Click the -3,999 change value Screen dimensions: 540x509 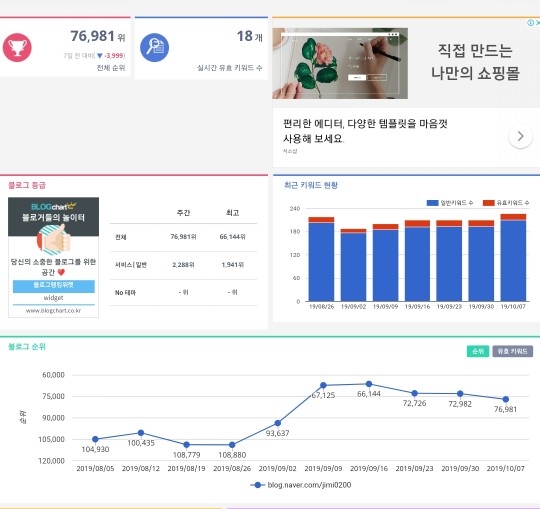coord(114,55)
